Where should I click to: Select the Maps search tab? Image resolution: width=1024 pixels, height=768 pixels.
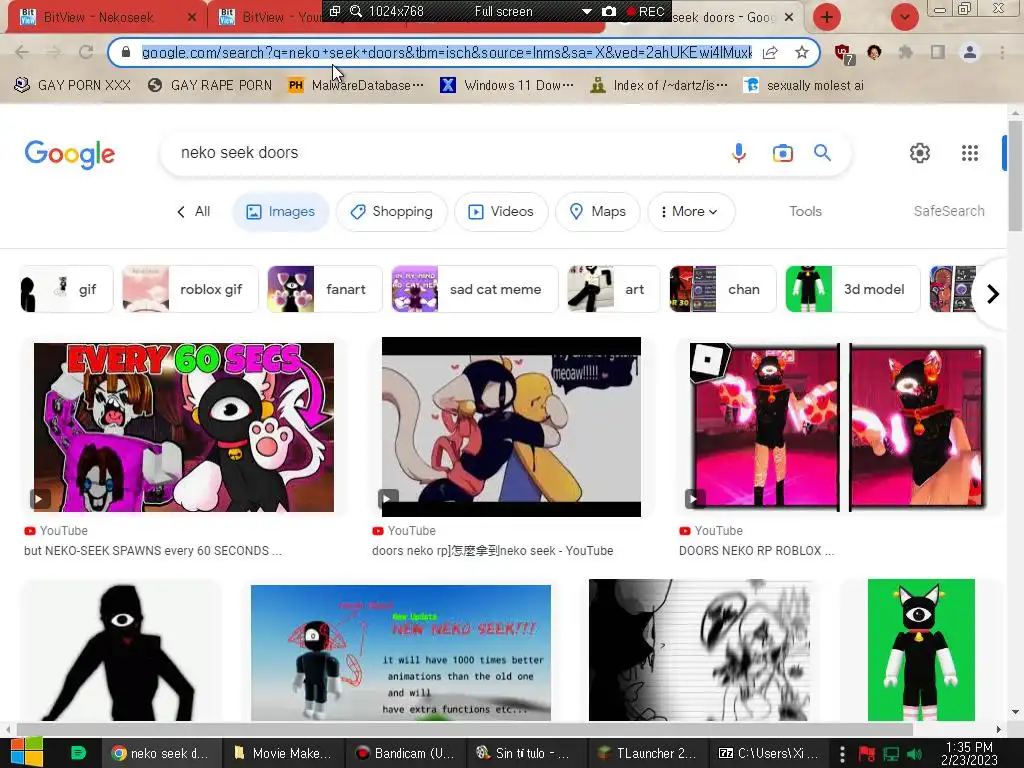click(598, 212)
